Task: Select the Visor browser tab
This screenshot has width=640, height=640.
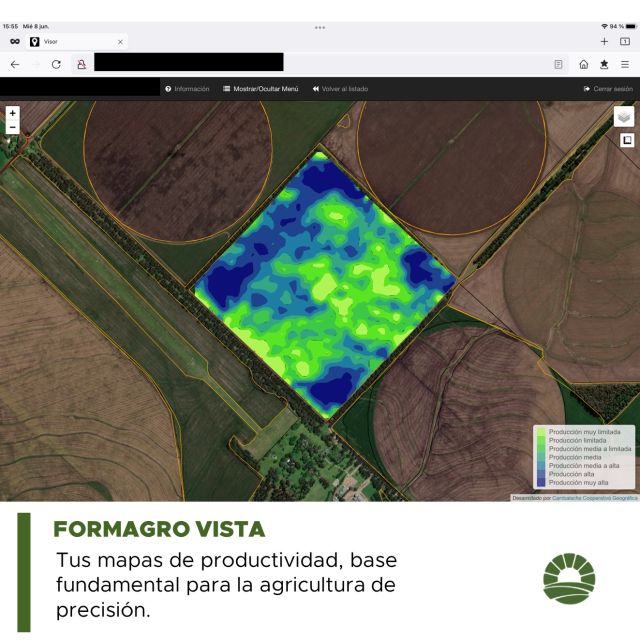Action: pos(77,42)
